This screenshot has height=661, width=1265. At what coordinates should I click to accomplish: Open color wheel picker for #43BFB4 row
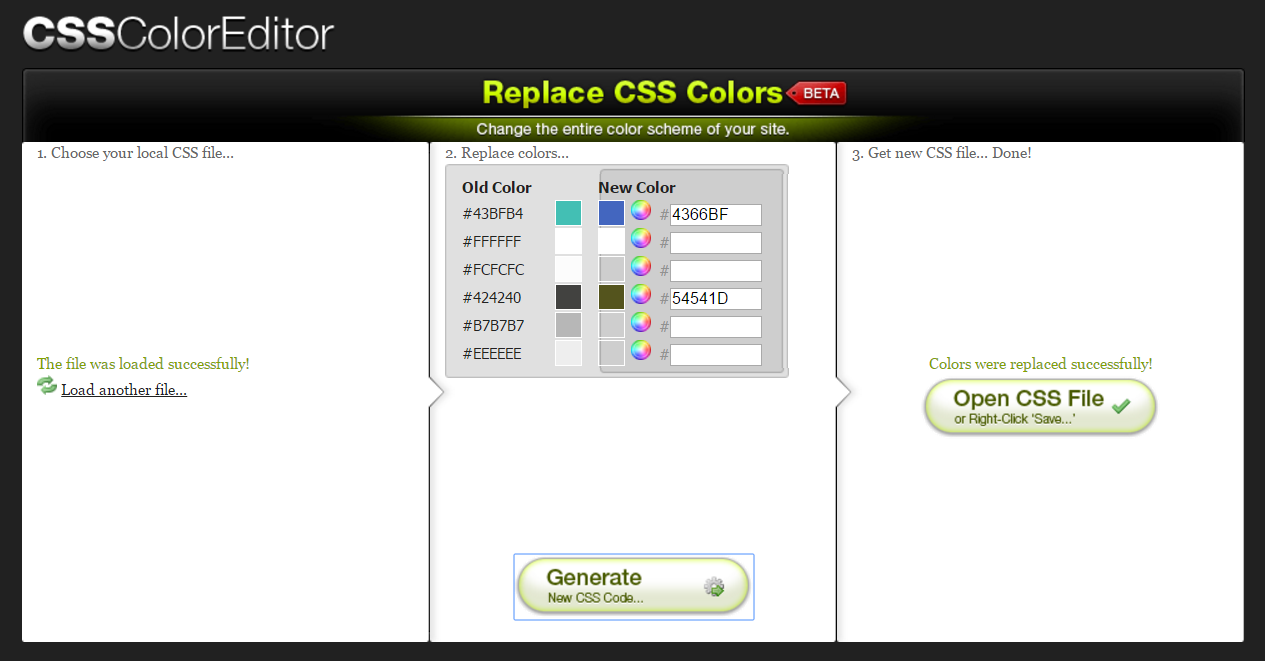coord(641,211)
